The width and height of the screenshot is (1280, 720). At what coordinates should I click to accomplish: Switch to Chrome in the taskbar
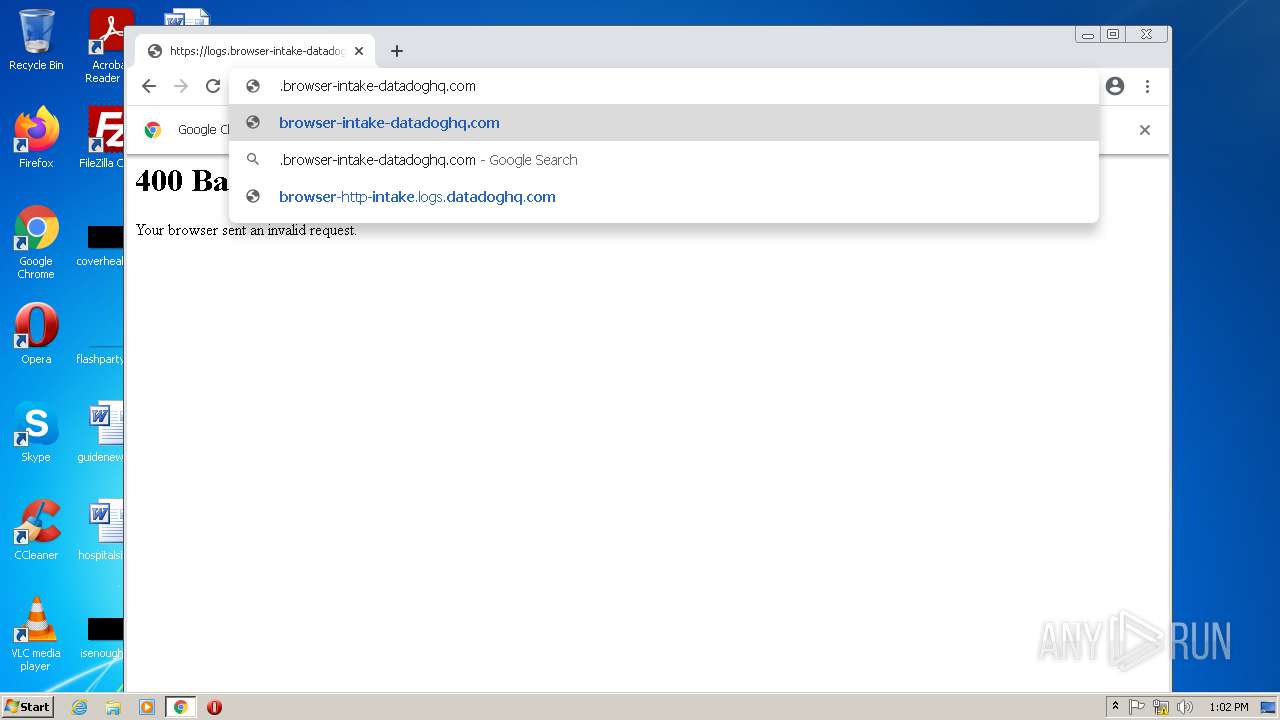click(180, 707)
